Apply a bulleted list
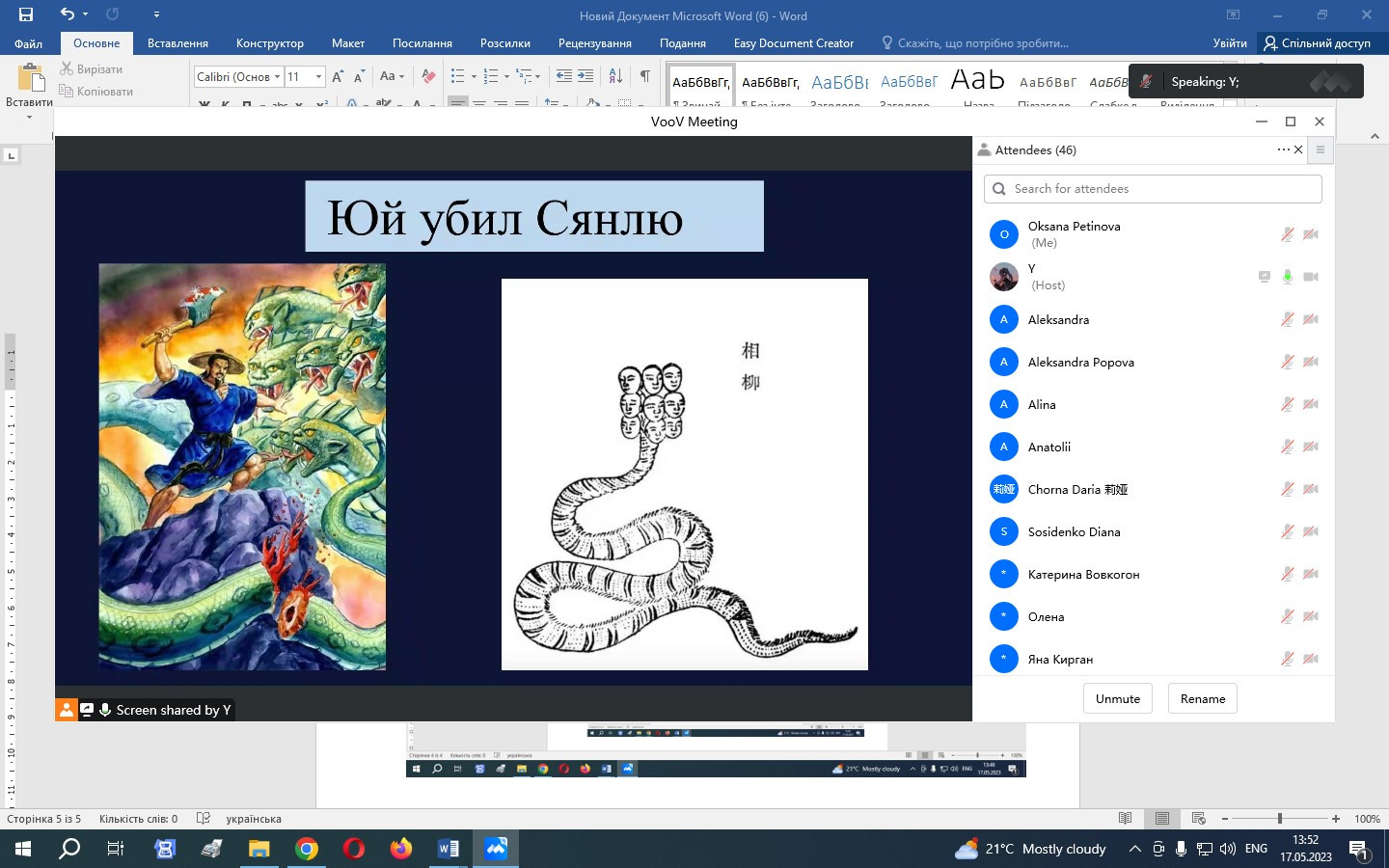Screen dimensions: 1389x868 tap(457, 76)
